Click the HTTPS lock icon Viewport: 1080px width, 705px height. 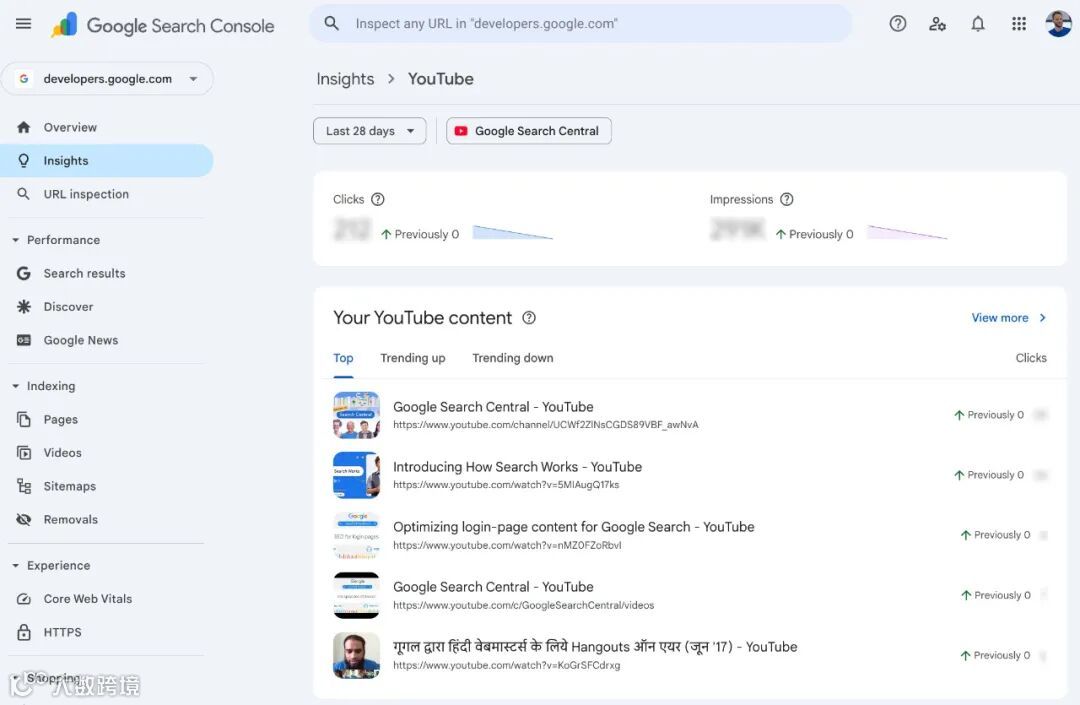(x=23, y=632)
